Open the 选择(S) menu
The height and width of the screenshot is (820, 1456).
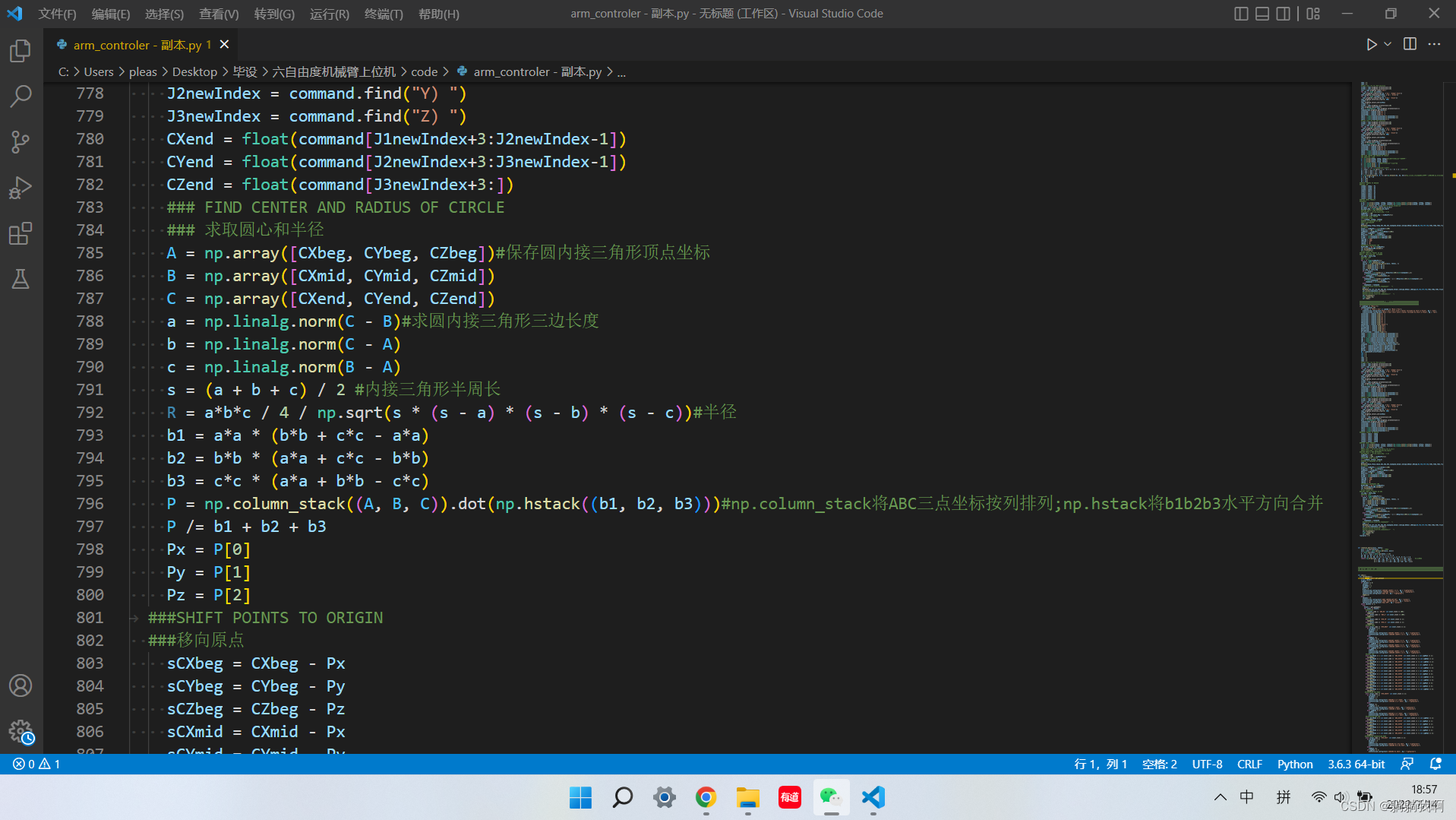pyautogui.click(x=164, y=14)
